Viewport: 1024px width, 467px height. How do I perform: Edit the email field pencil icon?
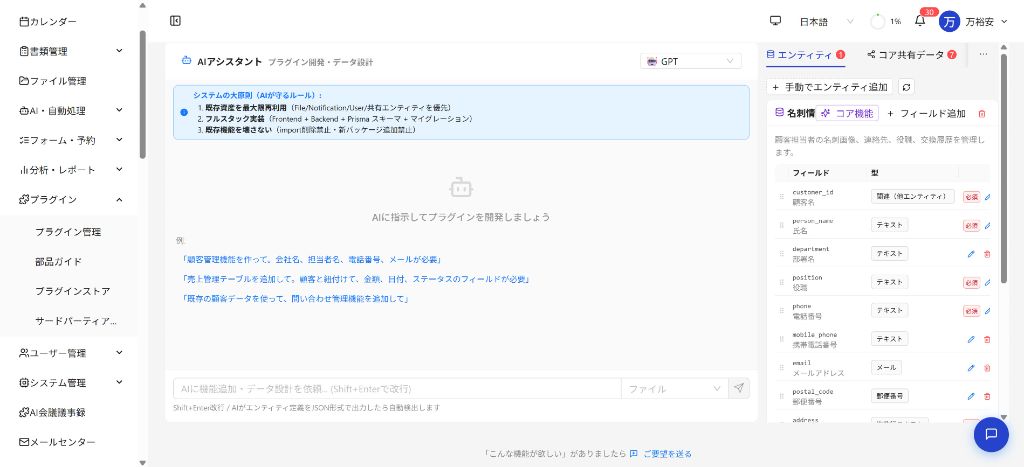(971, 368)
